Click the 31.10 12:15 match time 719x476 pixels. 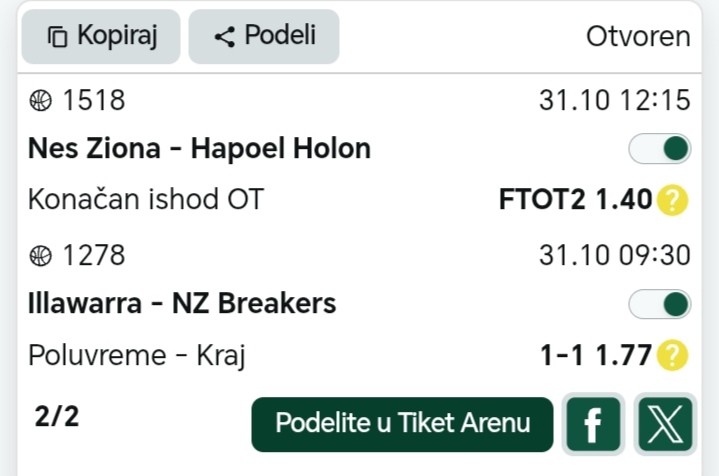coord(614,101)
